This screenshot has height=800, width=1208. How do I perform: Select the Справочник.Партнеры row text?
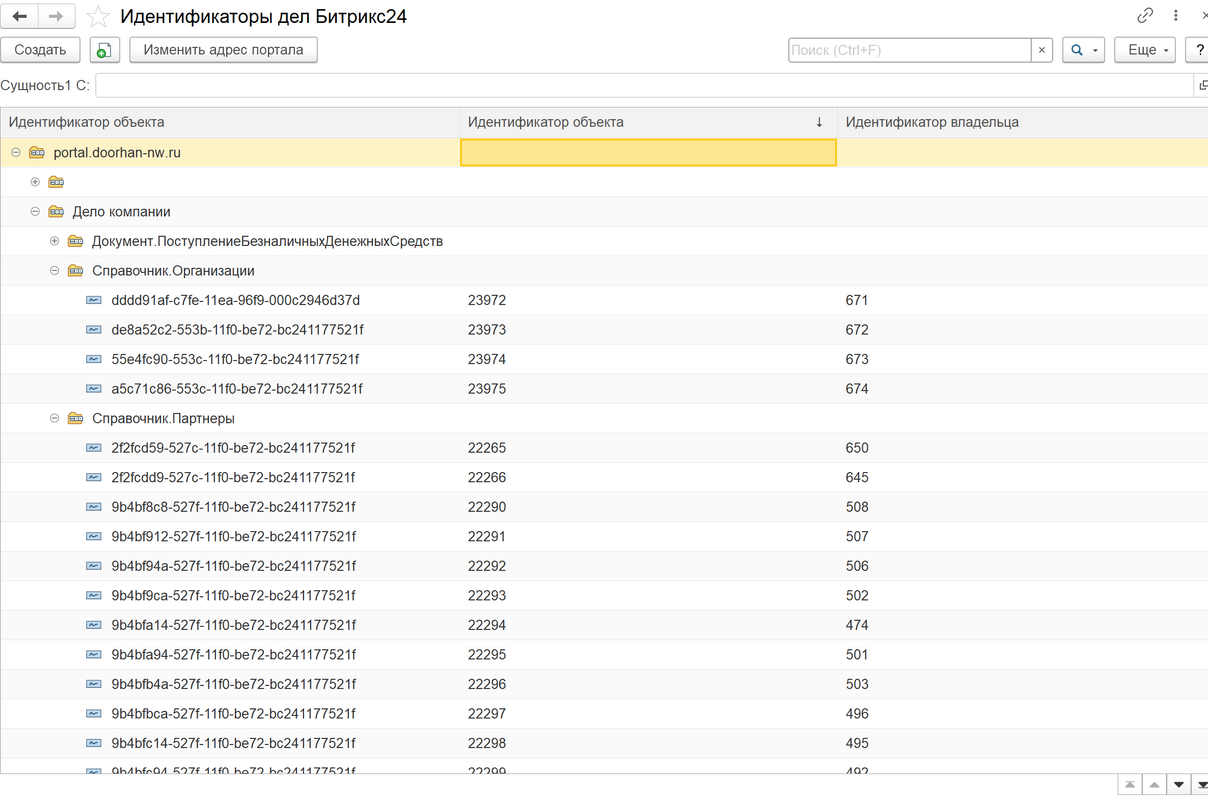click(x=163, y=418)
